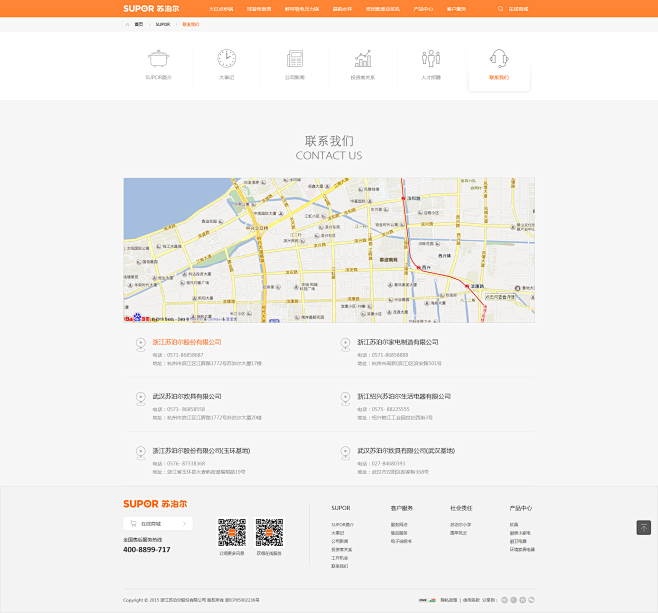The width and height of the screenshot is (658, 613).
Task: Click the 炊具 footer link under 产品中心
Action: (514, 524)
